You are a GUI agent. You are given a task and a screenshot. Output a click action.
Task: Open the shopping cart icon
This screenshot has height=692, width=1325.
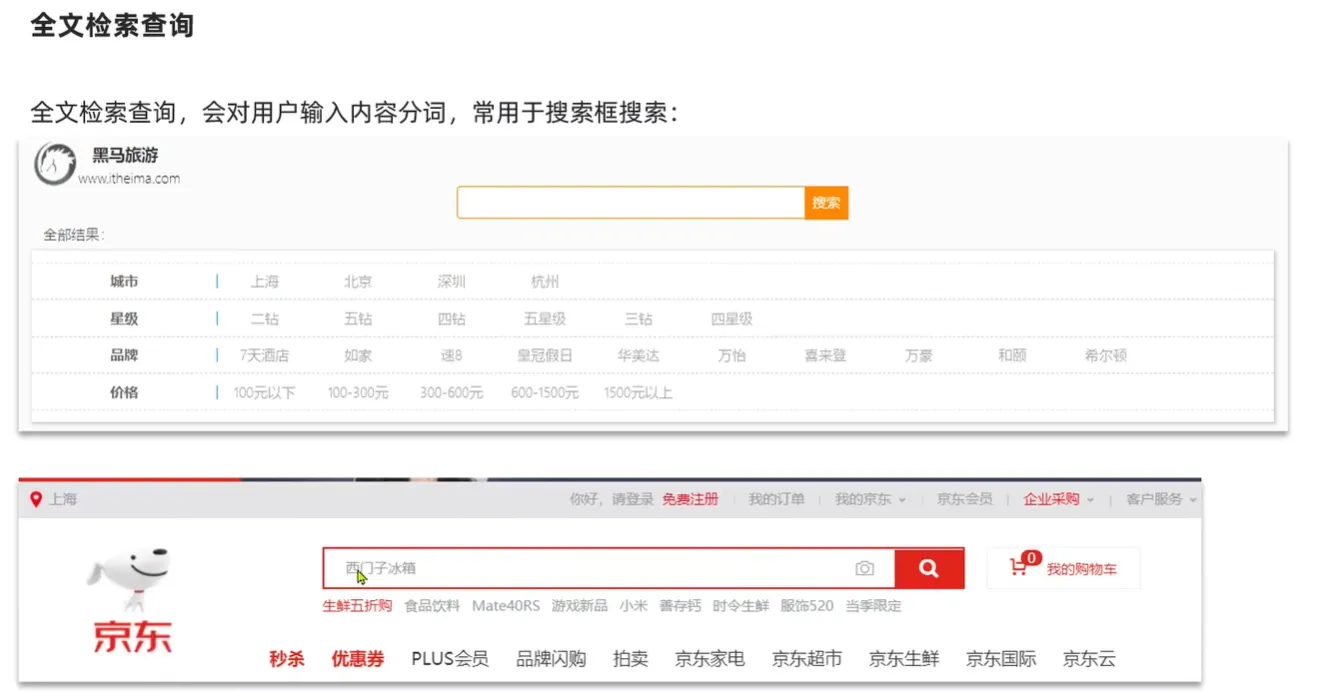coord(1019,568)
